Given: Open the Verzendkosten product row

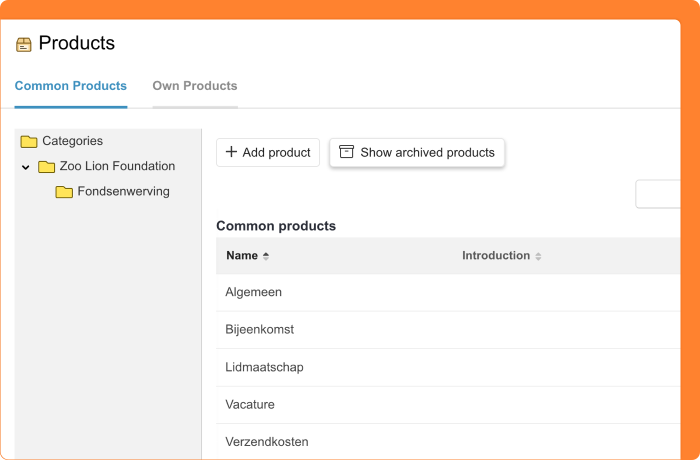Looking at the screenshot, I should [x=448, y=442].
